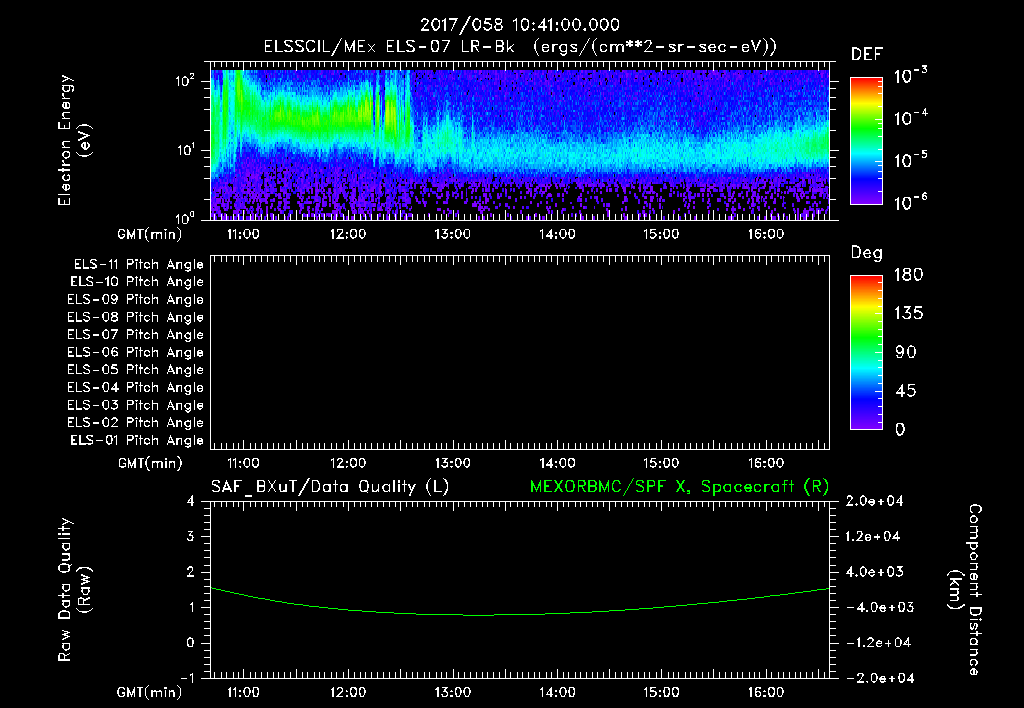Select the ELS-05 Pitch Angle row label
This screenshot has width=1024, height=708.
point(135,370)
